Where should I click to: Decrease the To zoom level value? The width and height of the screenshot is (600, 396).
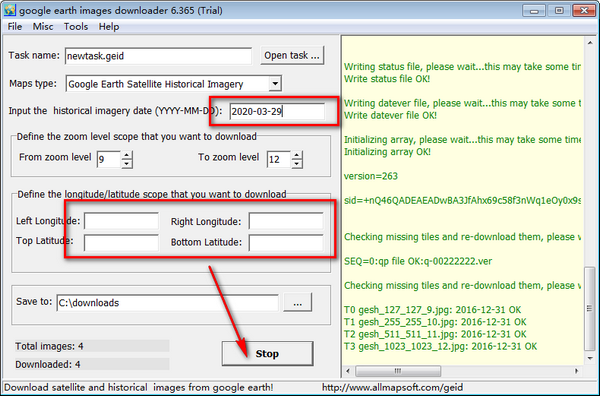(297, 164)
